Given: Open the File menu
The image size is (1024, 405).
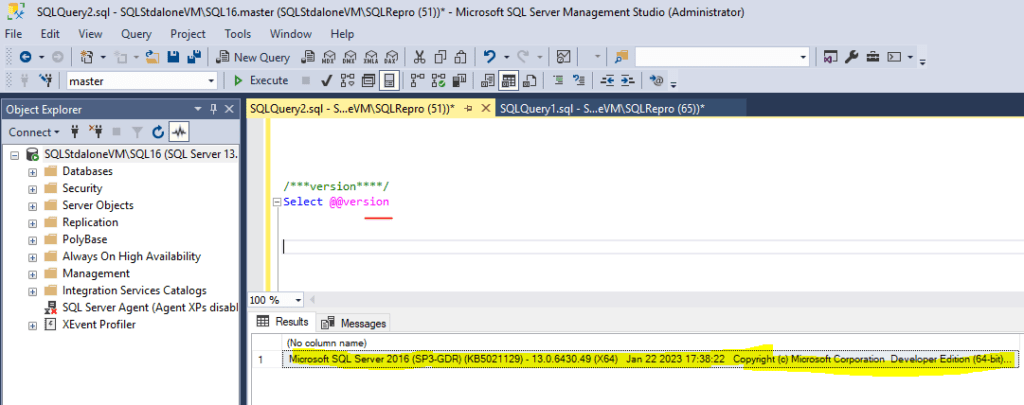Looking at the screenshot, I should 13,34.
